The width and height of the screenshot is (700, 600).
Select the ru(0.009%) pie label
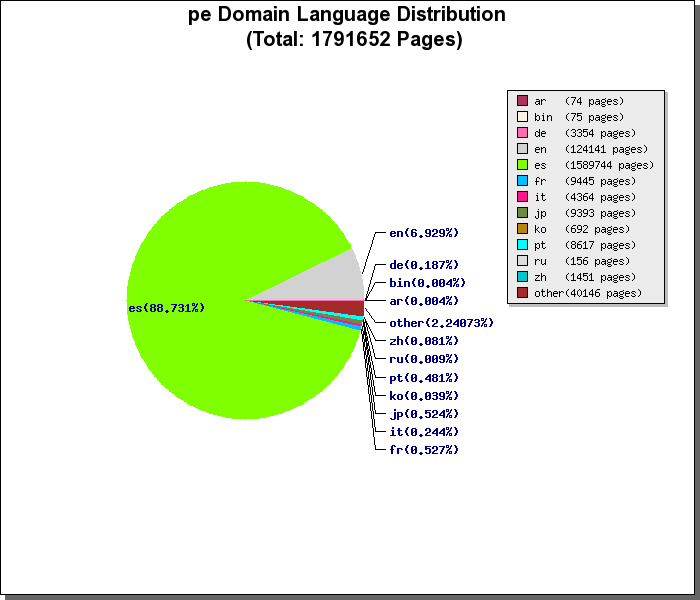click(424, 359)
